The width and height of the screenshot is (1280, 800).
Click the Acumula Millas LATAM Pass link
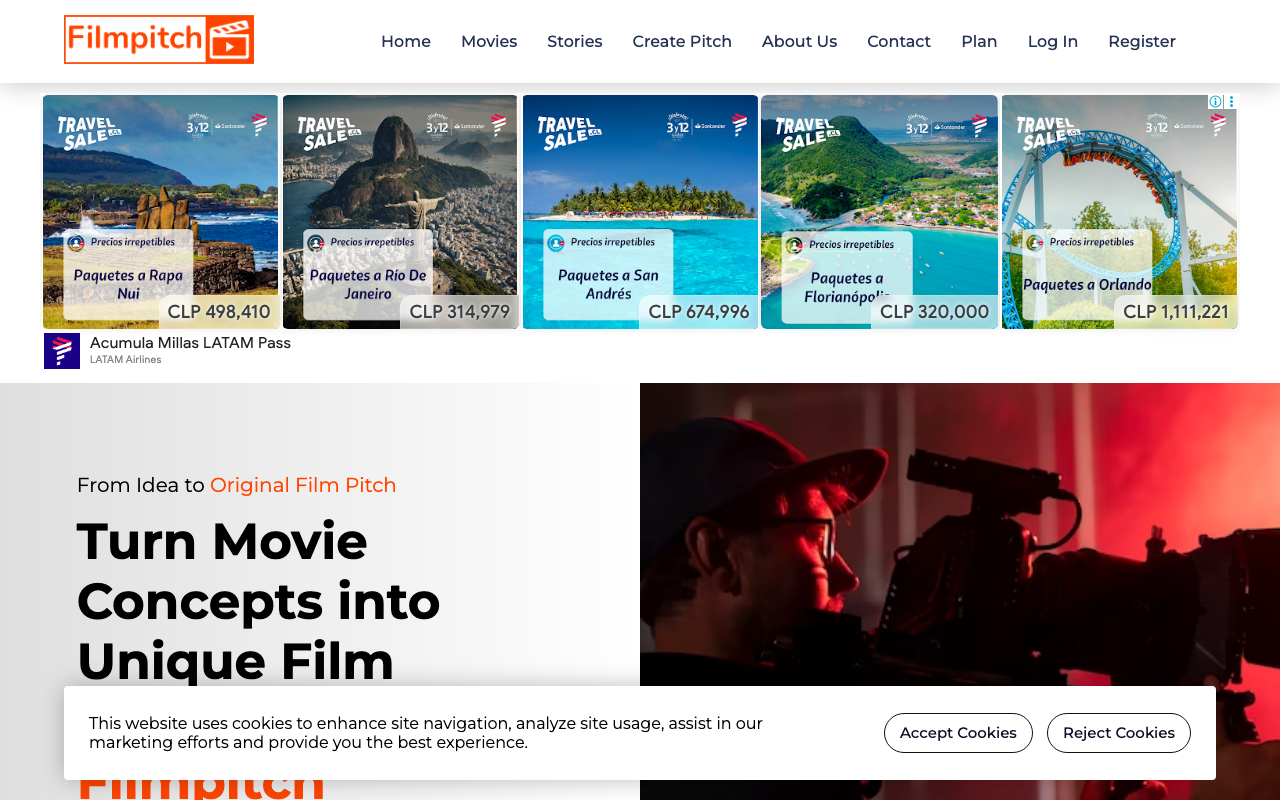pyautogui.click(x=190, y=343)
